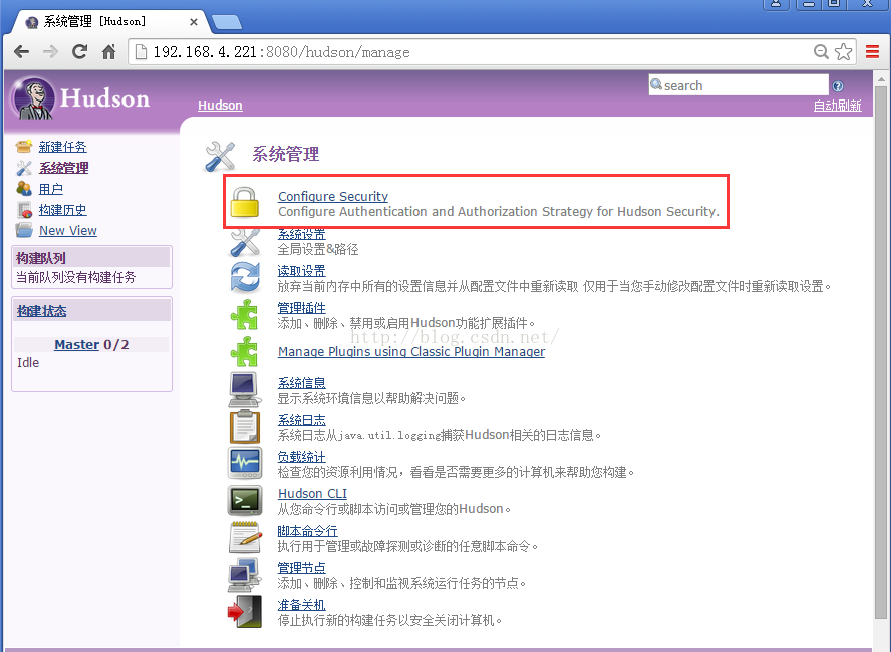
Task: Click the computer icon beside 系统信息
Action: 245,389
